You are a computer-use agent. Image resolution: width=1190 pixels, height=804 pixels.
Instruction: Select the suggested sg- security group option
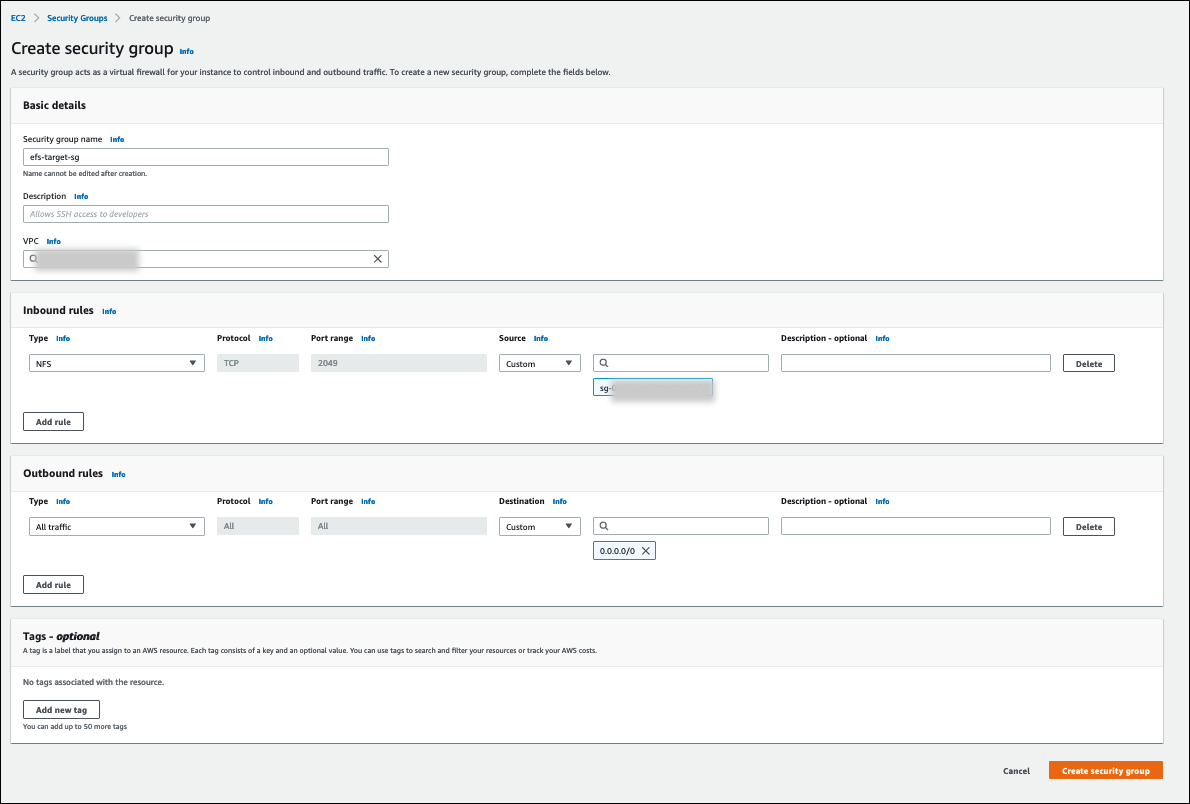(652, 388)
